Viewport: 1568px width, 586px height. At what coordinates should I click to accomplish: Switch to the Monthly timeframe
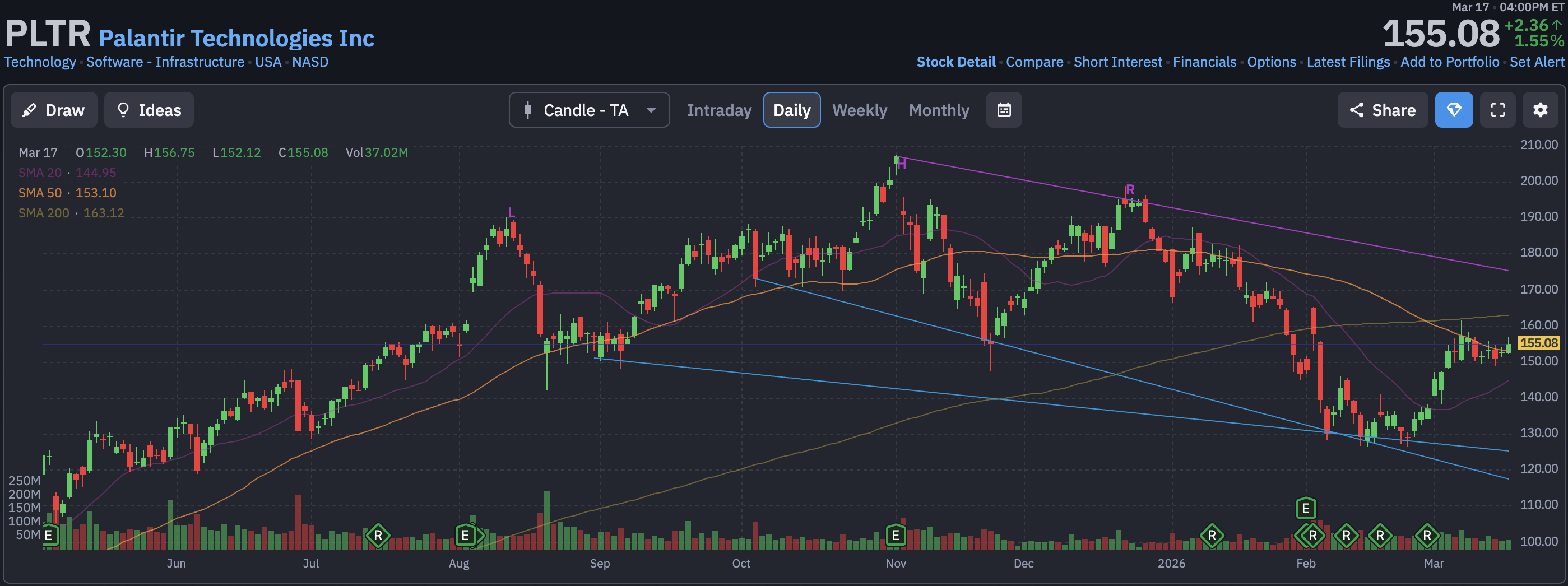tap(939, 110)
